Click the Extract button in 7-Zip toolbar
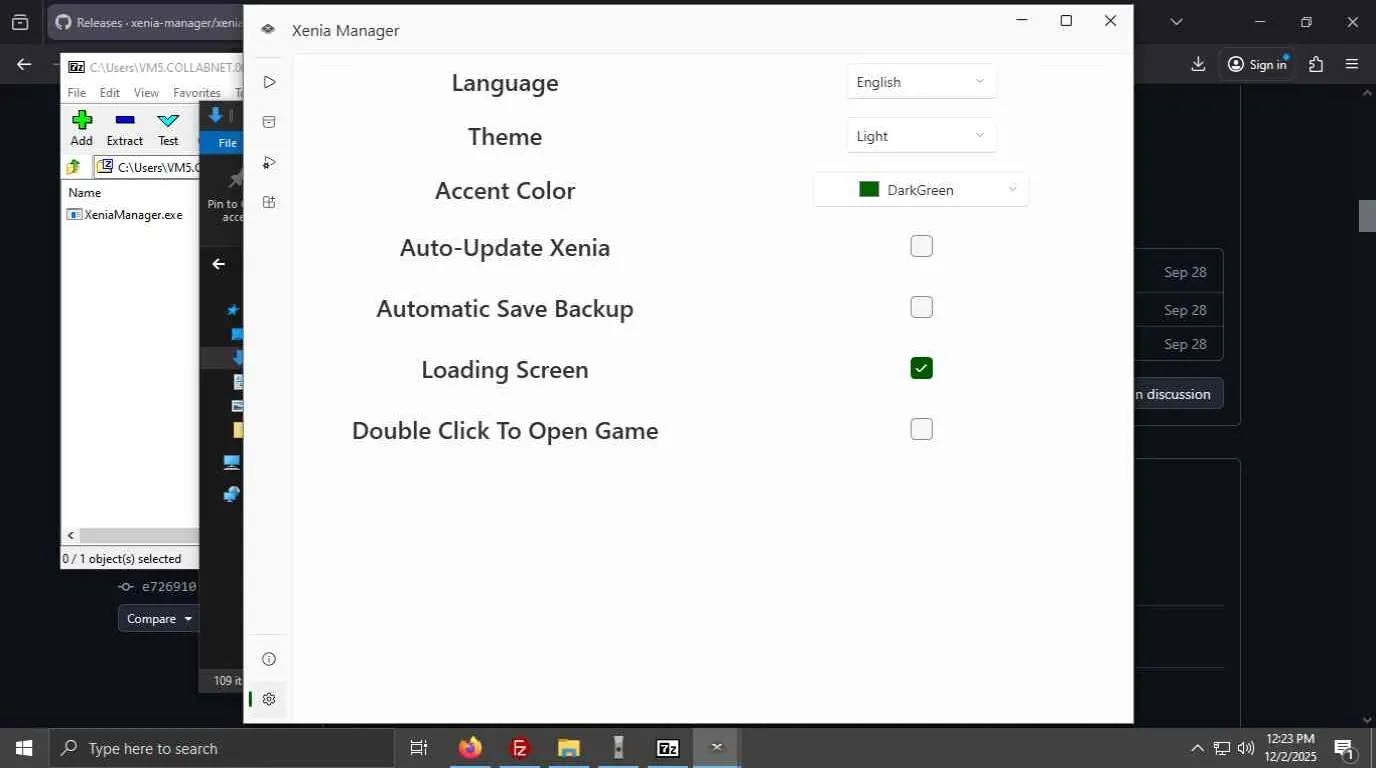 125,128
